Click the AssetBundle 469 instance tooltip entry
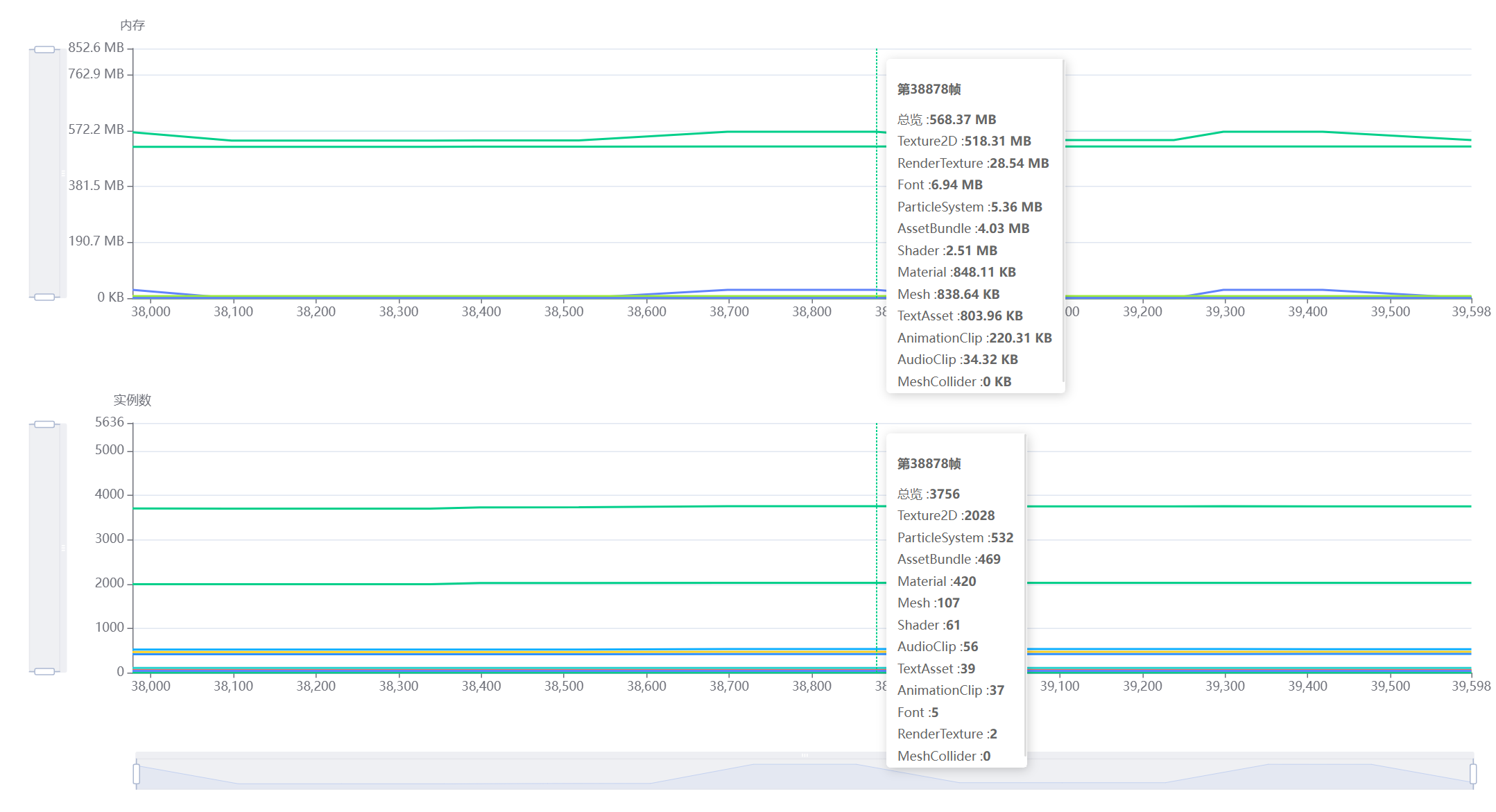 point(949,560)
